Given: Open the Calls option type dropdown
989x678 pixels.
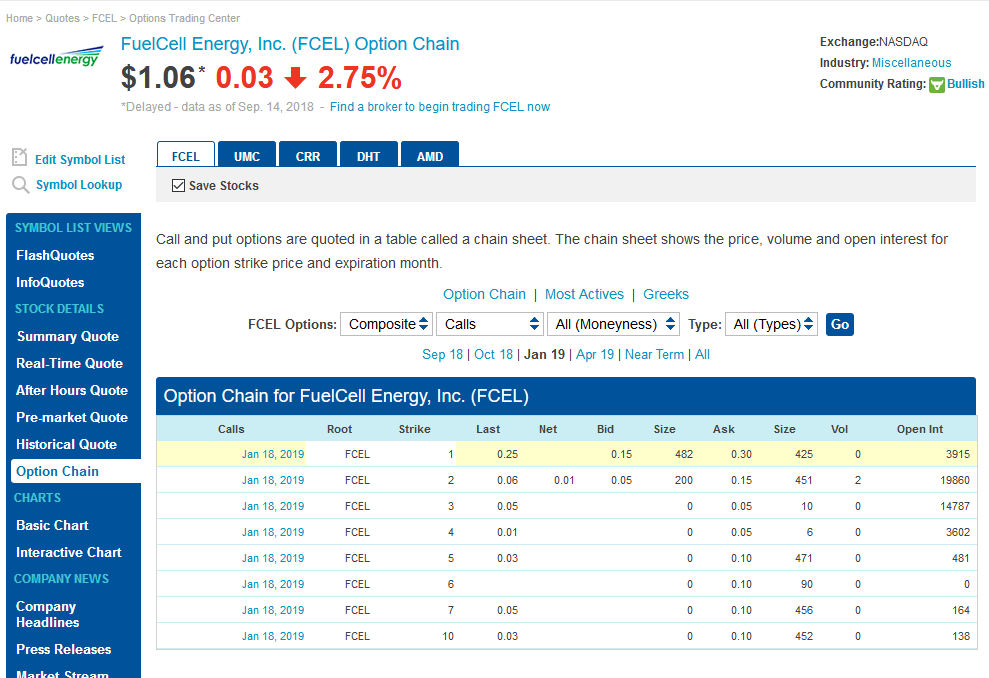Looking at the screenshot, I should pyautogui.click(x=489, y=324).
